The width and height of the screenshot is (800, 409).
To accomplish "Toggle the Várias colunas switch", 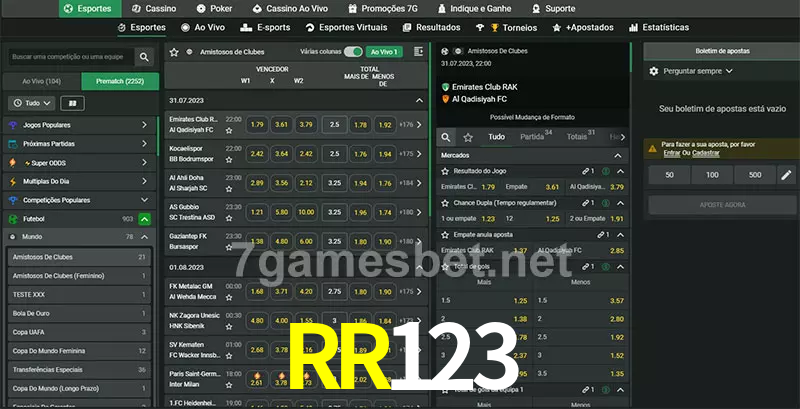I will (x=353, y=52).
